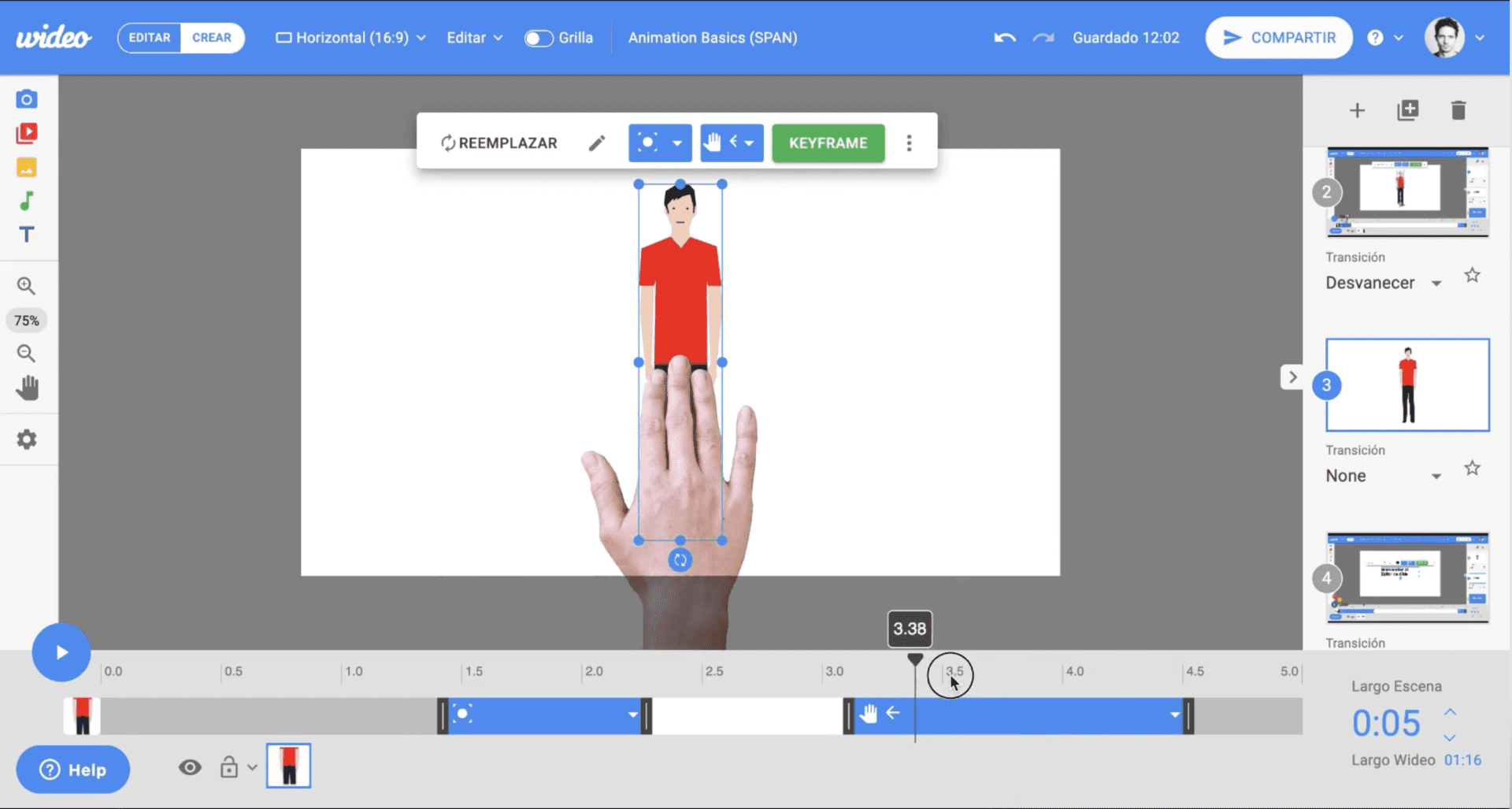Screen dimensions: 1512x809
Task: Select the music note audio tool
Action: 27,201
